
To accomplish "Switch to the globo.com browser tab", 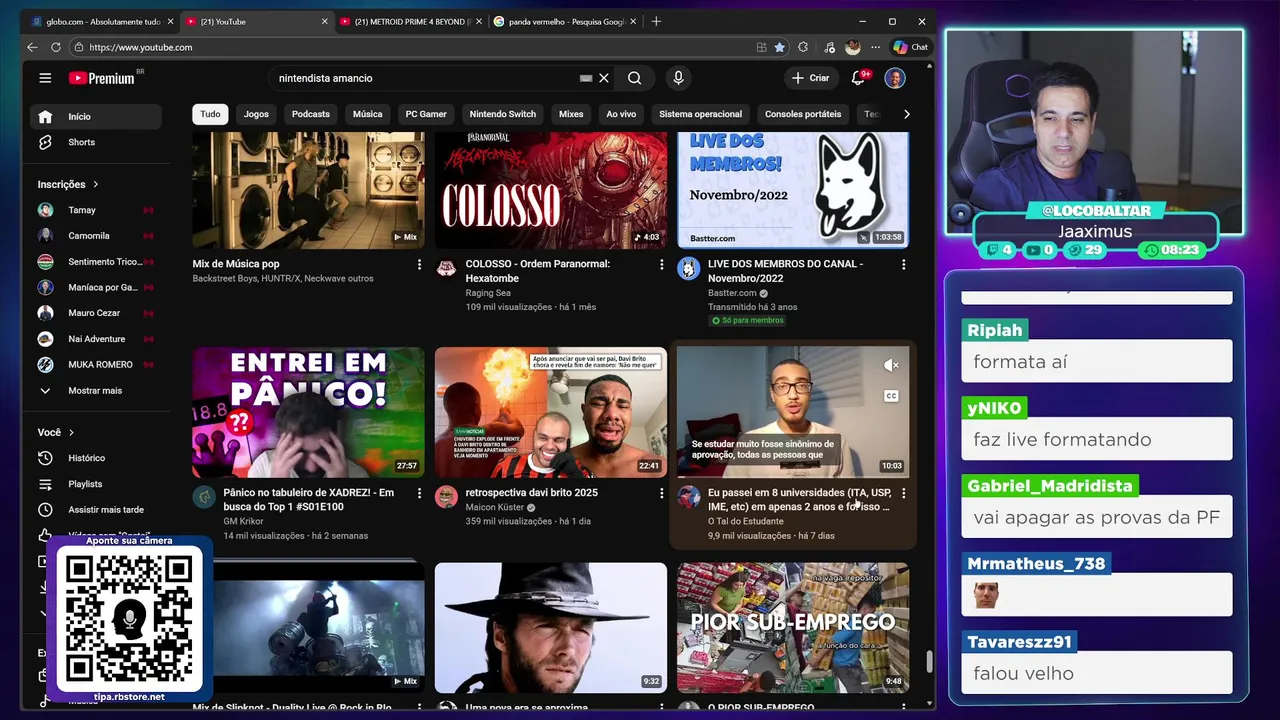I will click(x=101, y=21).
